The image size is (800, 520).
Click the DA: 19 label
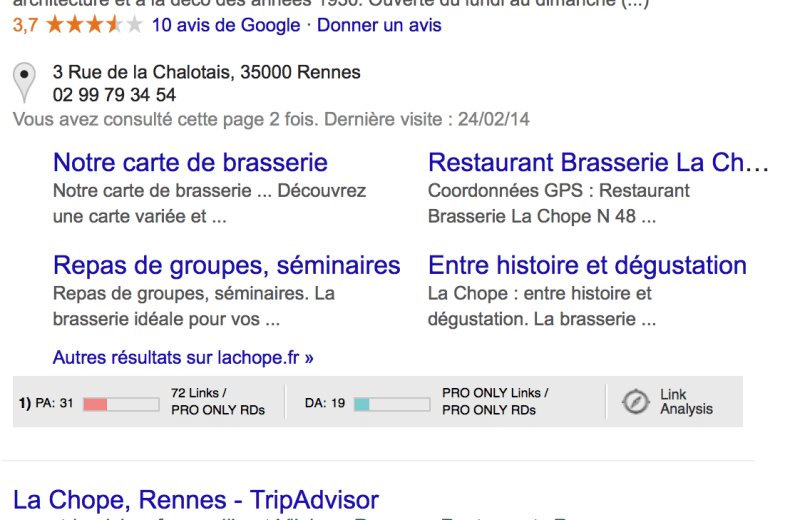pyautogui.click(x=325, y=403)
